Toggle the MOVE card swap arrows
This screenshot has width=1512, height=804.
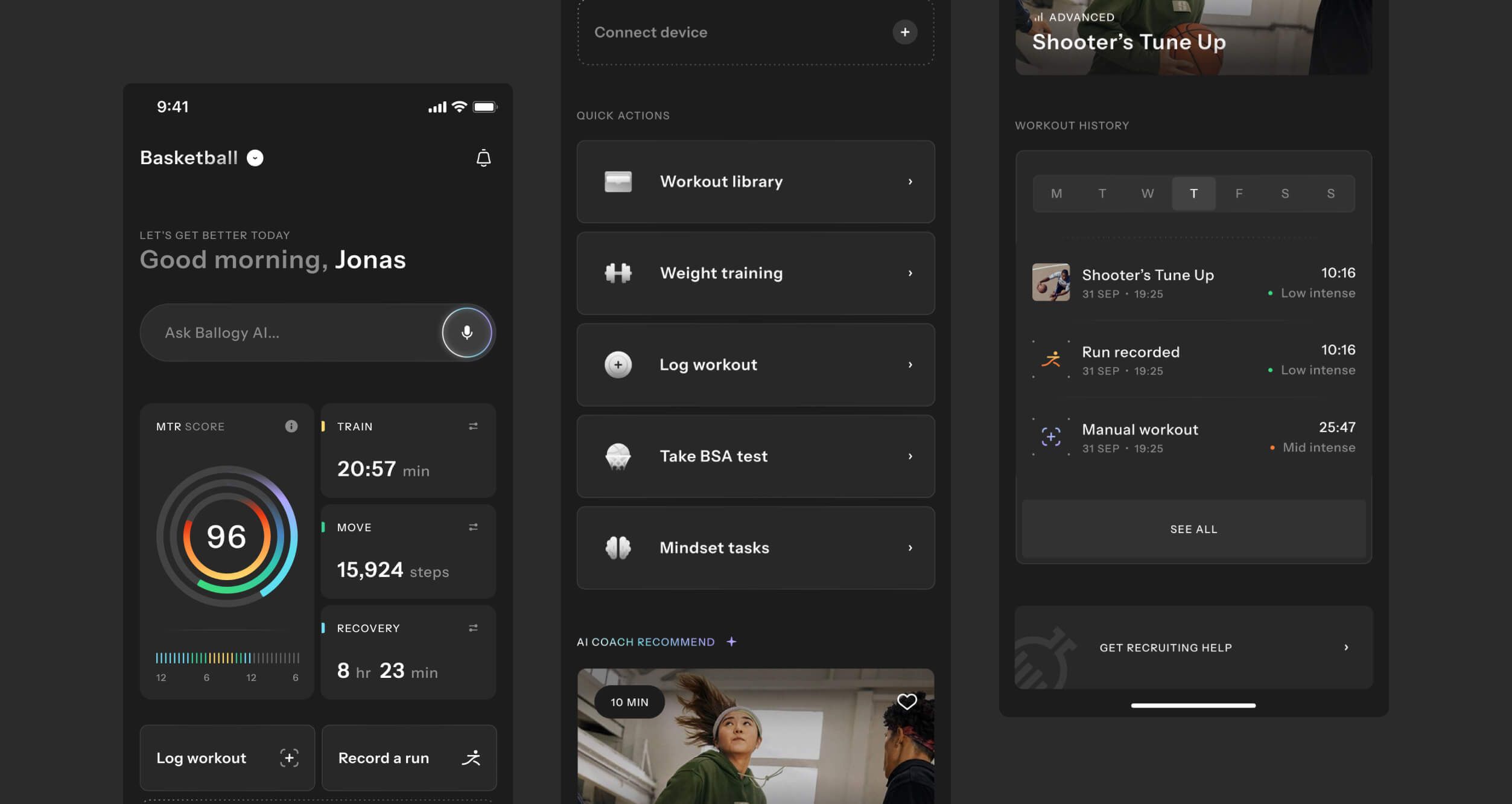(473, 527)
